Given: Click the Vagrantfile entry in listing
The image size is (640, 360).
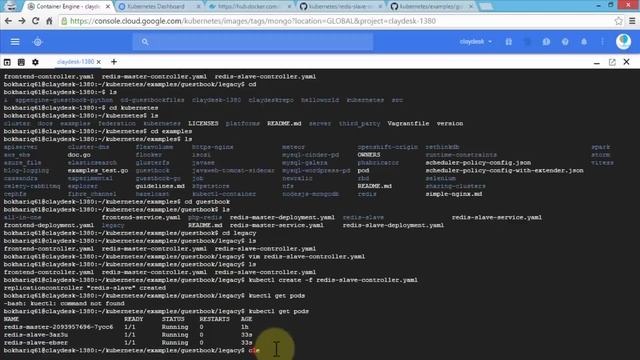Looking at the screenshot, I should tap(408, 123).
